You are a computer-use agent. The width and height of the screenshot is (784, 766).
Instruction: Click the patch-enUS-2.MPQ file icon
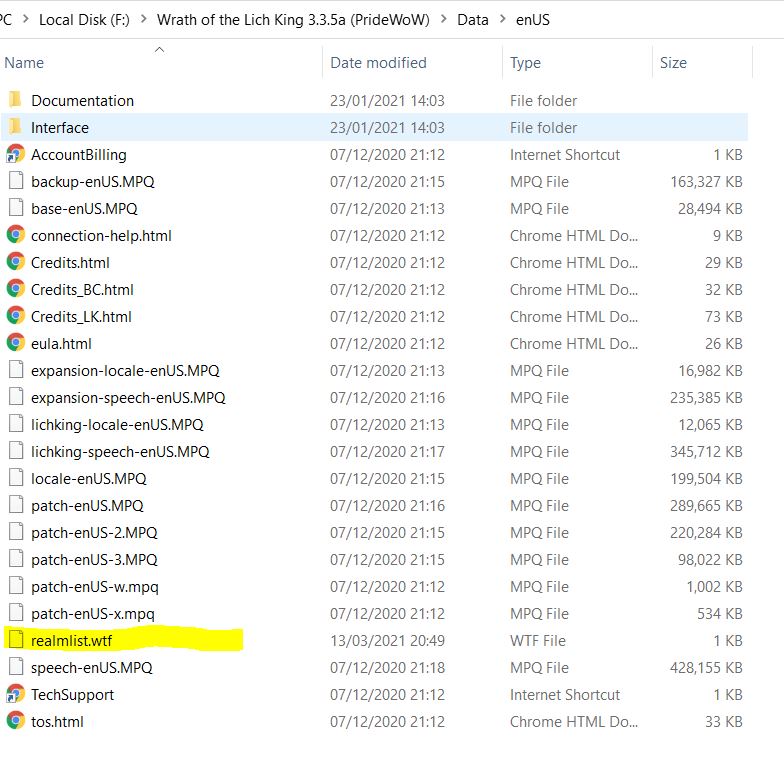coord(16,532)
